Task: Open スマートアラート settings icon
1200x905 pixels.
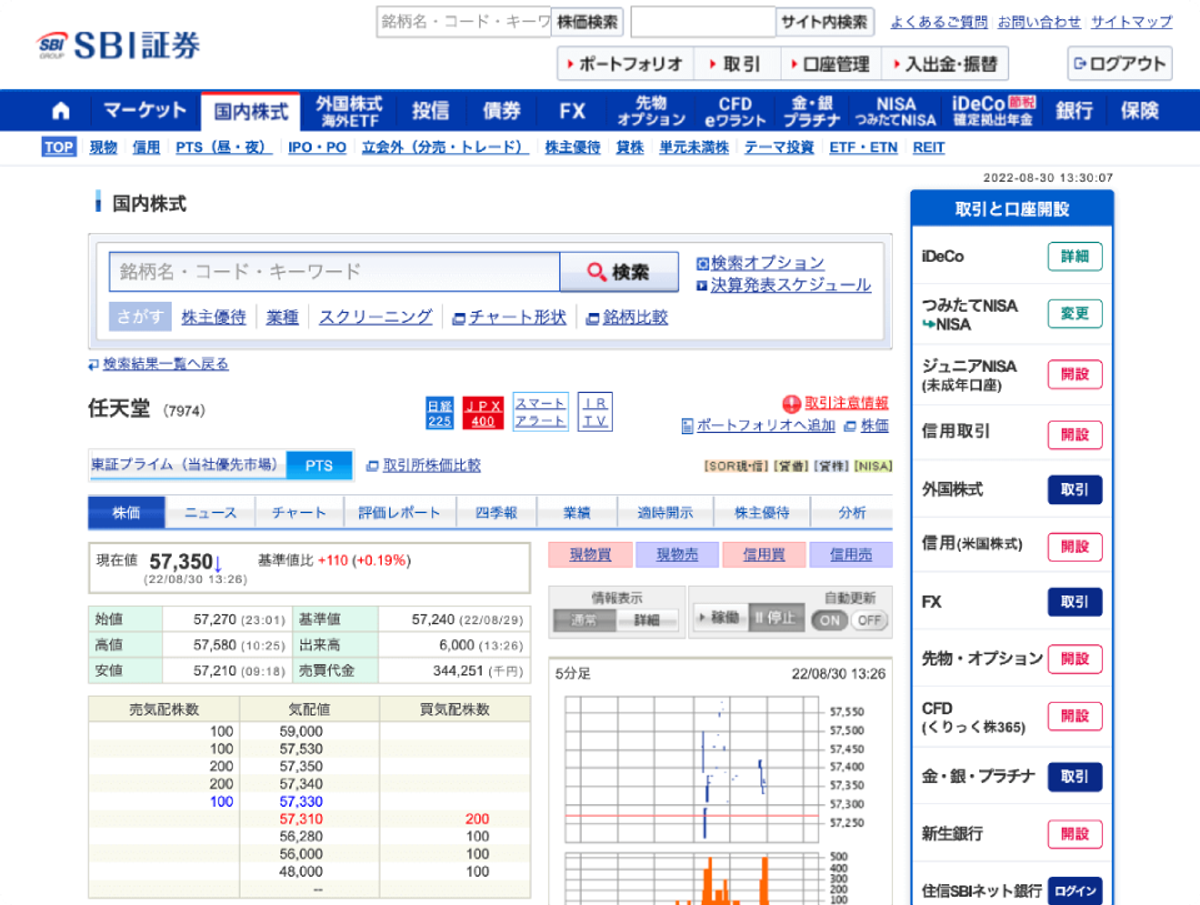Action: point(539,410)
